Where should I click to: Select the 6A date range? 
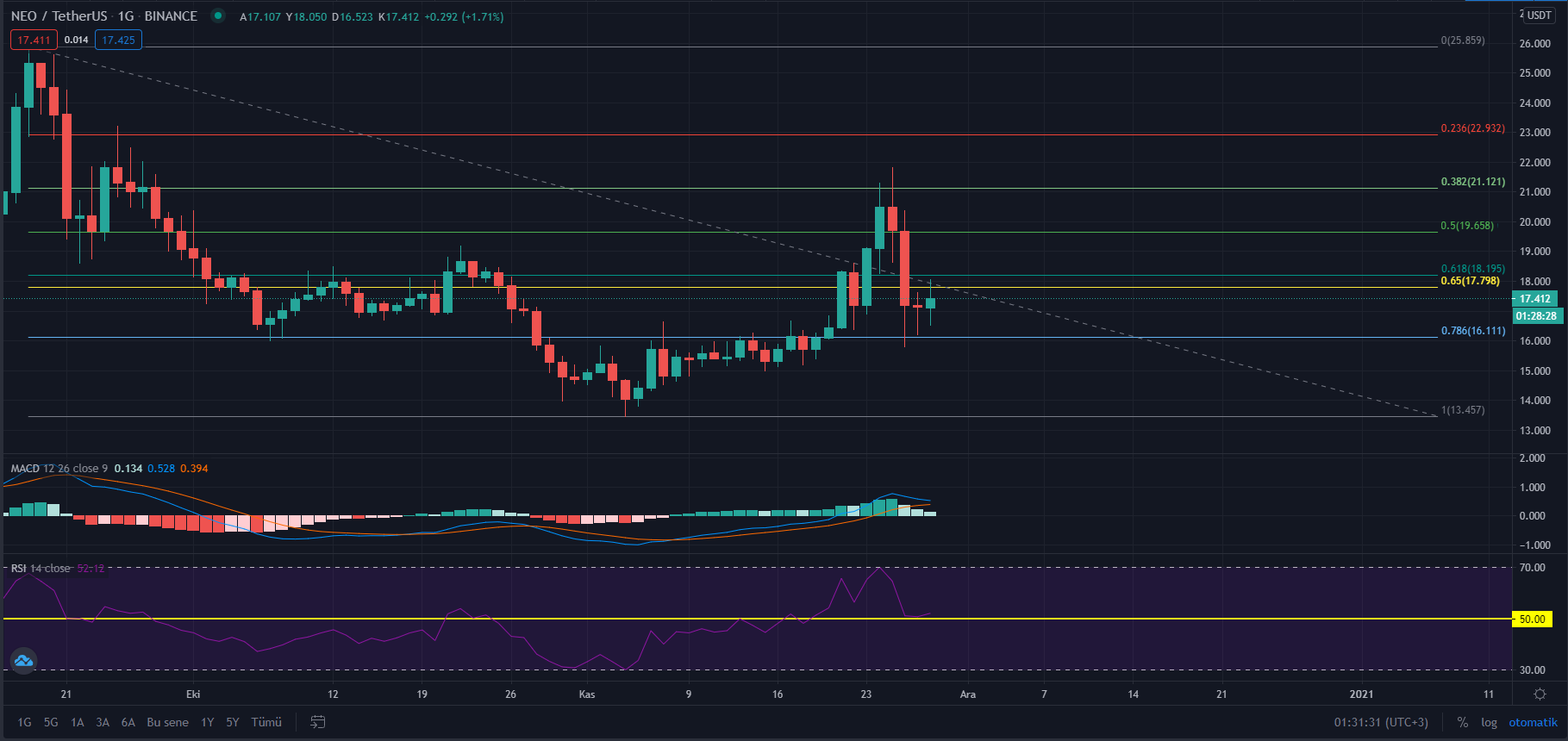(x=128, y=722)
